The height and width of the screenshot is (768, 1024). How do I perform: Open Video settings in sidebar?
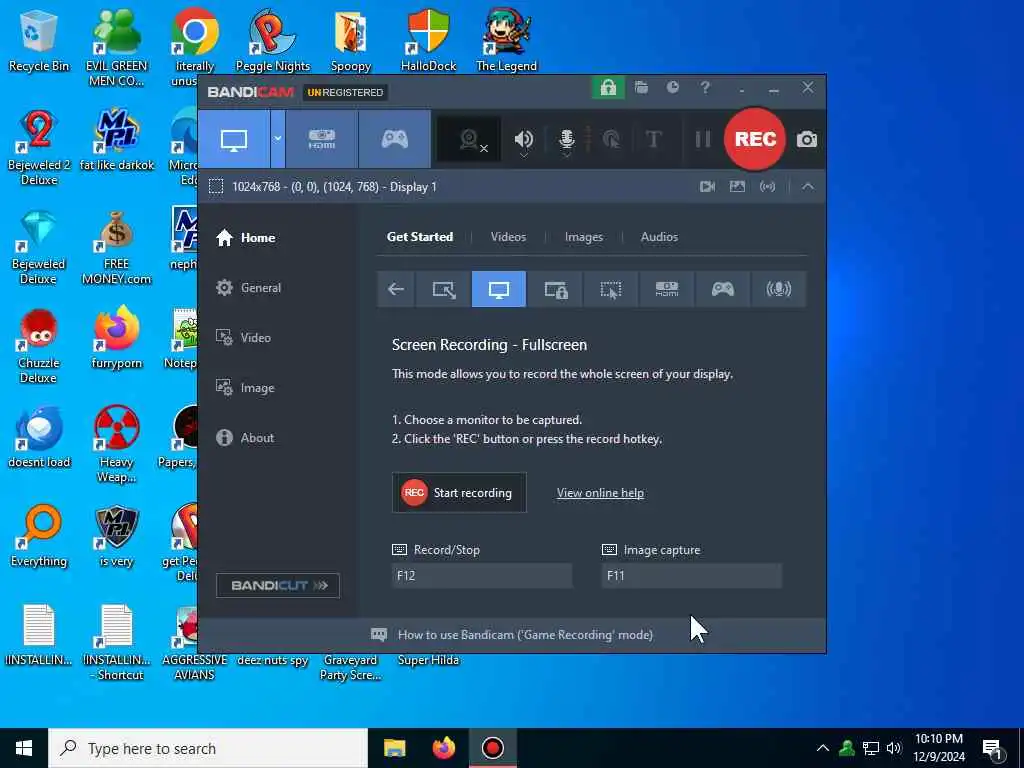[243, 338]
